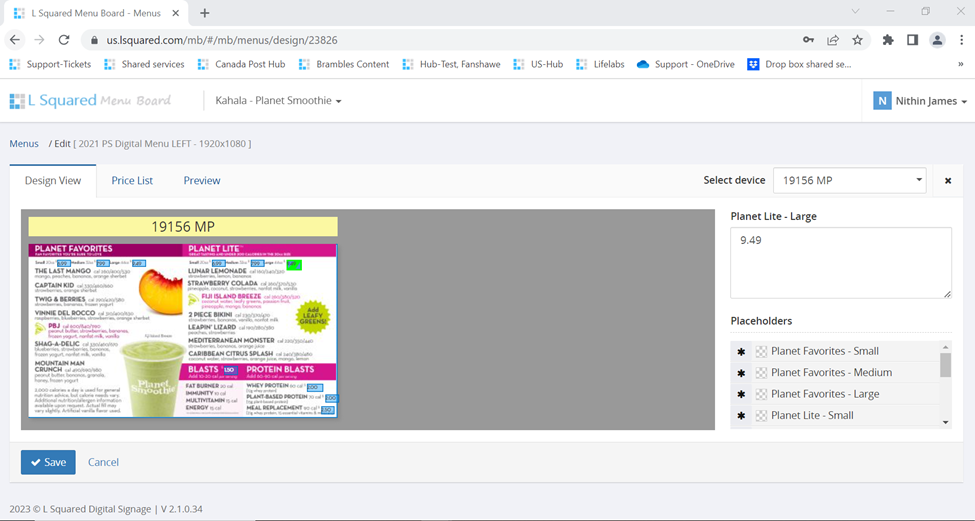This screenshot has width=975, height=521.
Task: Select the Meal Replacement price placeholder box
Action: coord(328,410)
